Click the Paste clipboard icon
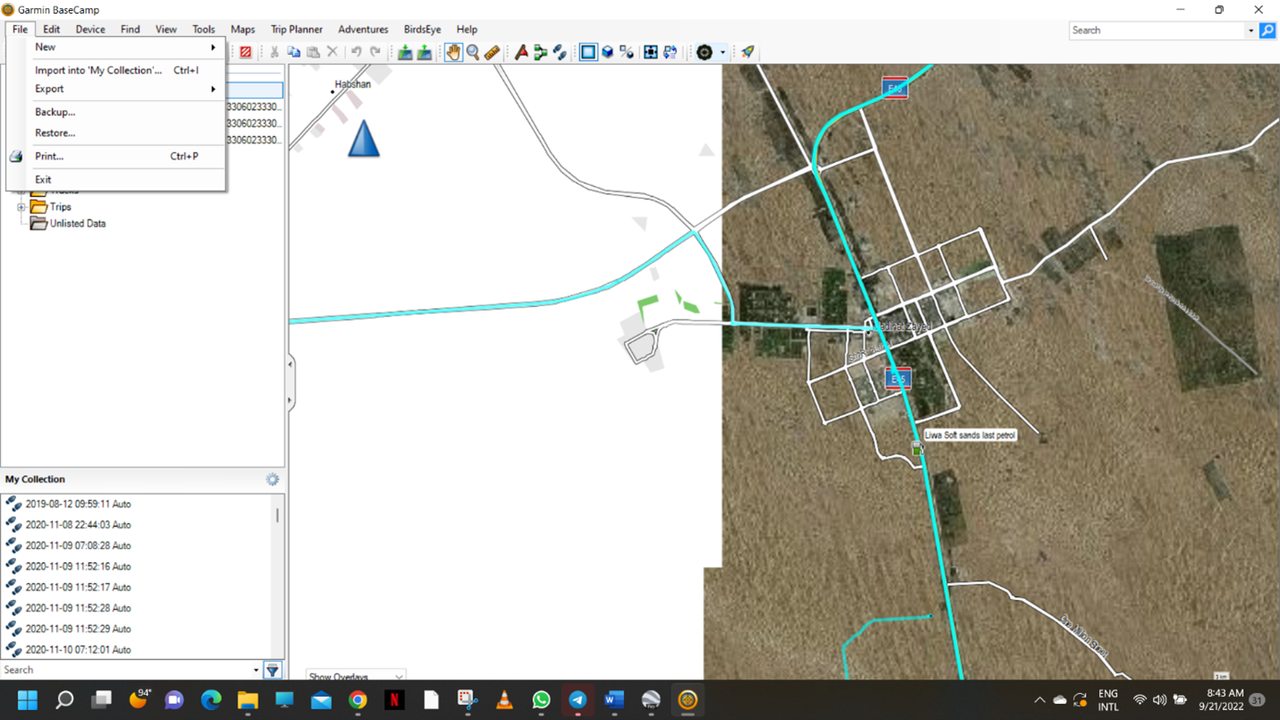1280x720 pixels. click(x=313, y=52)
